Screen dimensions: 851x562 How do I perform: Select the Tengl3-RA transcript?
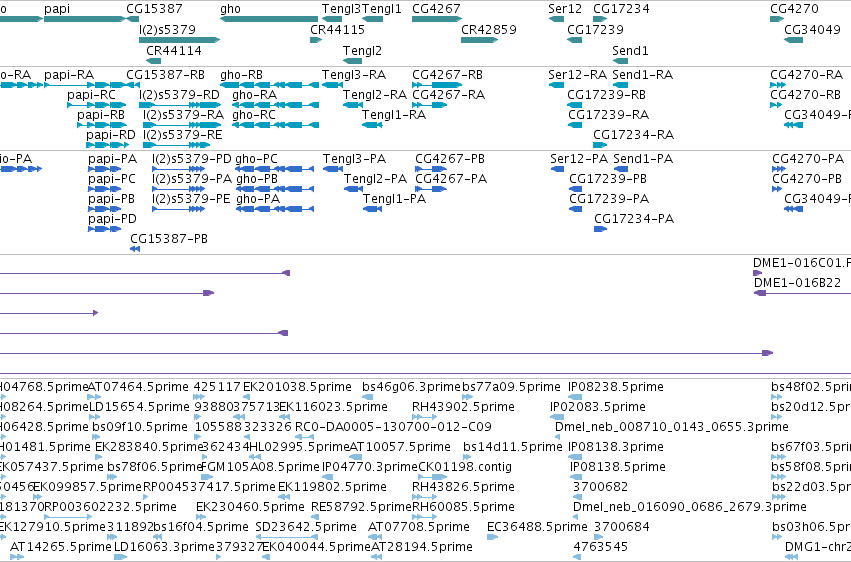(x=332, y=85)
